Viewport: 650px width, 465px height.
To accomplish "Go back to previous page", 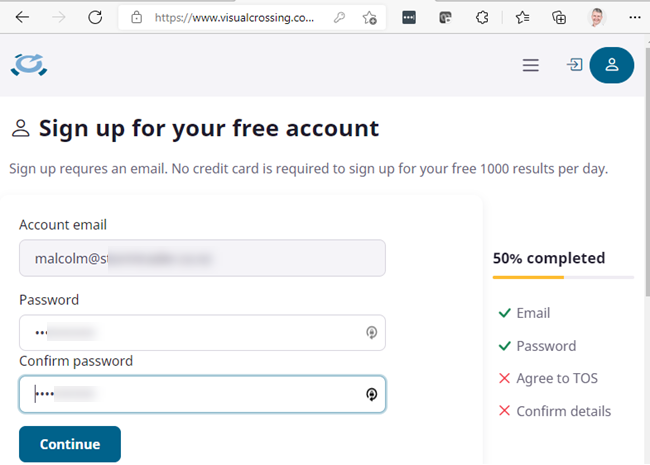I will coord(22,17).
